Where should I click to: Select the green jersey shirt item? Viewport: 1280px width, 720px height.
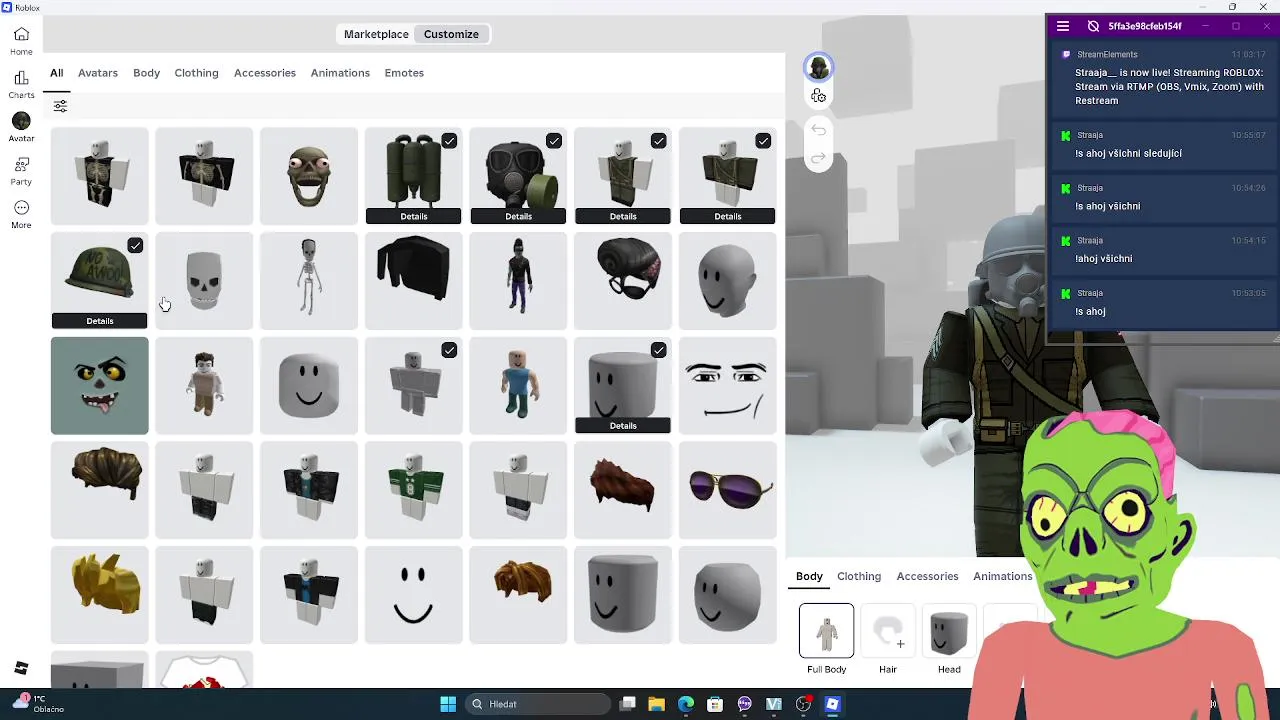pos(414,490)
